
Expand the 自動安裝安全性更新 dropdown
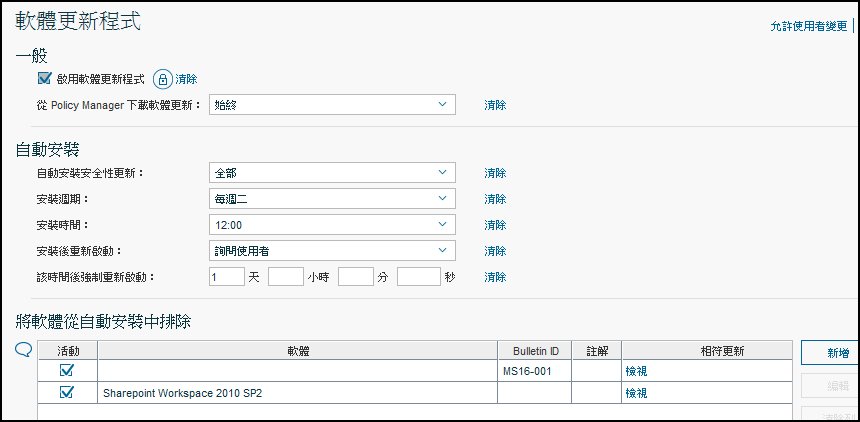tap(332, 173)
